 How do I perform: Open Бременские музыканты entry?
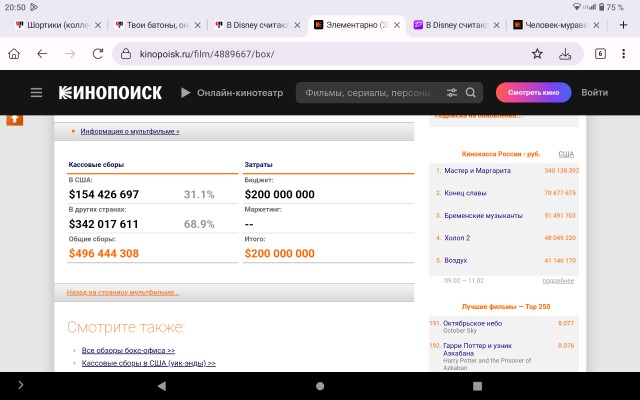(483, 216)
